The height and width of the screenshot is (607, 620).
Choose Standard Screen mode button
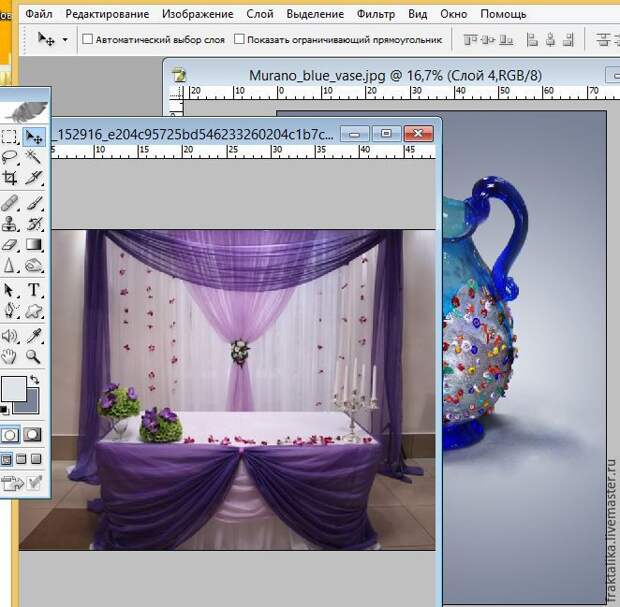6,459
